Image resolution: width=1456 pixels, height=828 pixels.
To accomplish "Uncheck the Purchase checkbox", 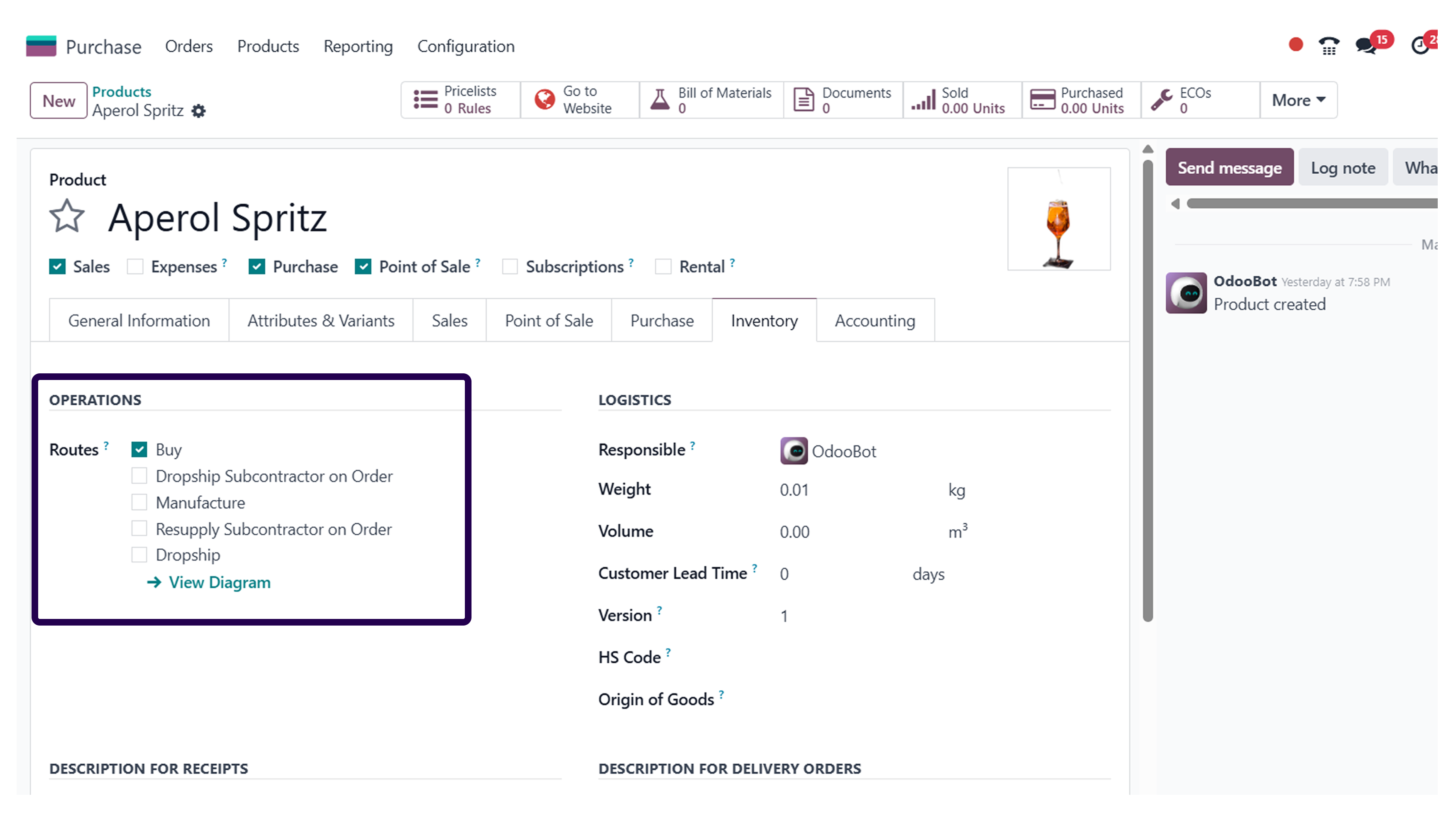I will [x=257, y=267].
